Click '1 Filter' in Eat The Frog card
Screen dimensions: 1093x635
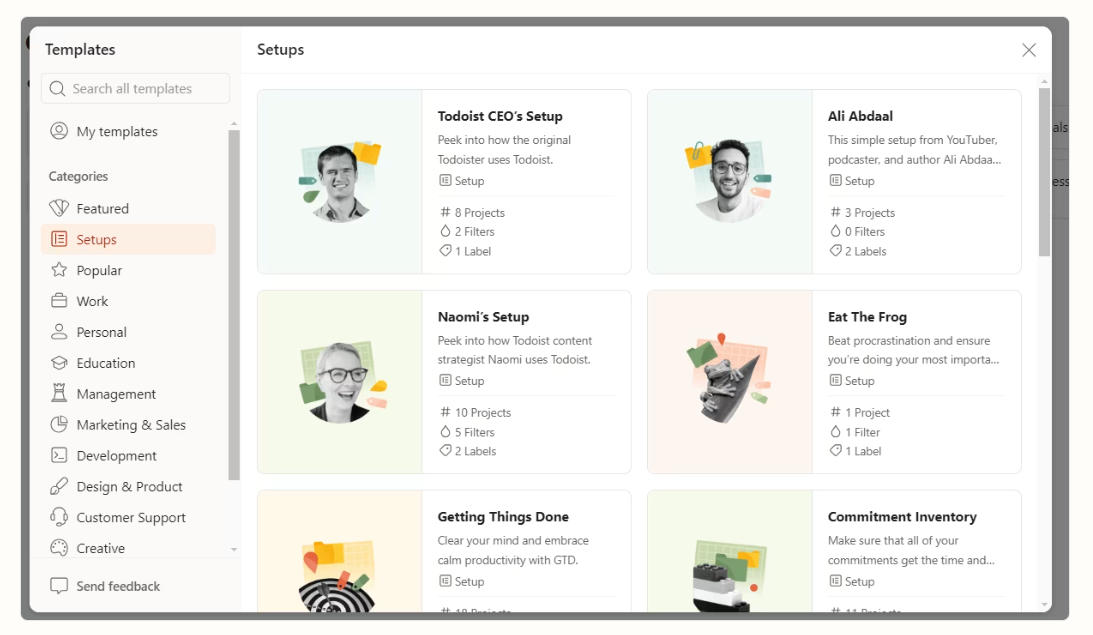pyautogui.click(x=862, y=432)
